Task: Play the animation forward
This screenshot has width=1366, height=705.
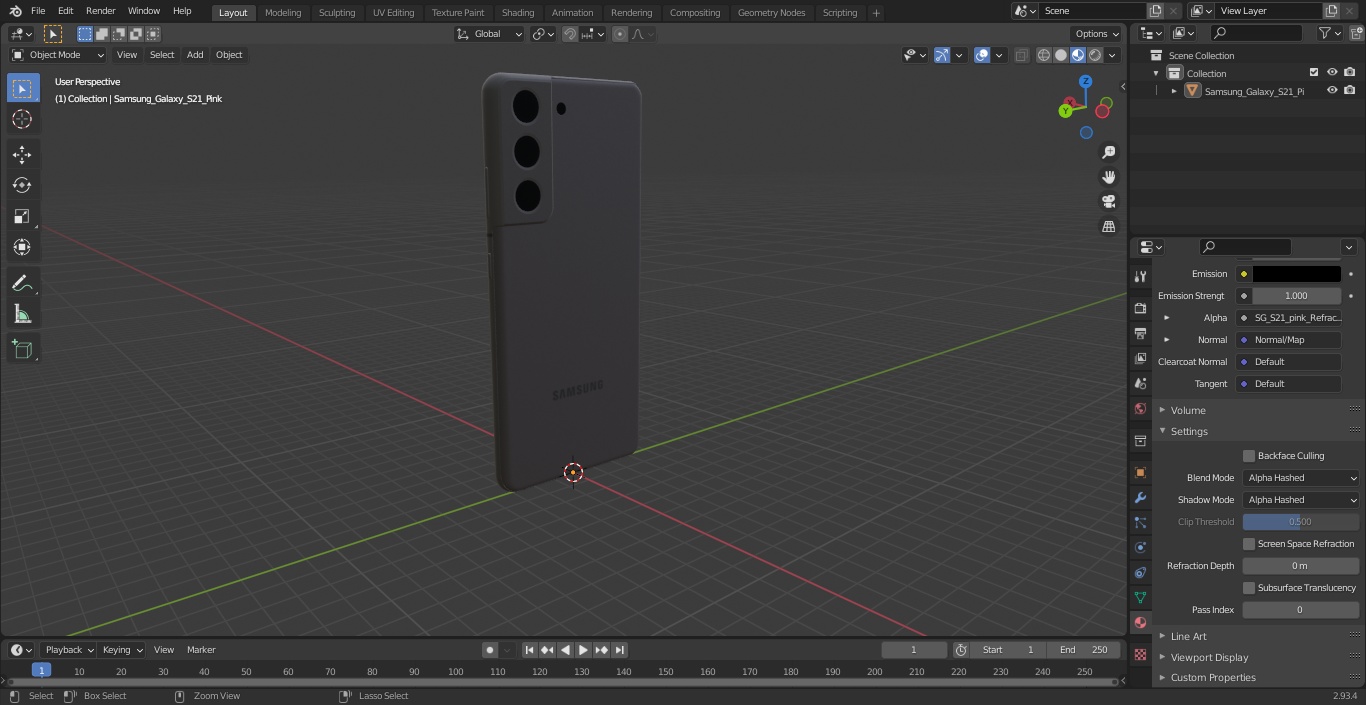Action: pyautogui.click(x=583, y=650)
